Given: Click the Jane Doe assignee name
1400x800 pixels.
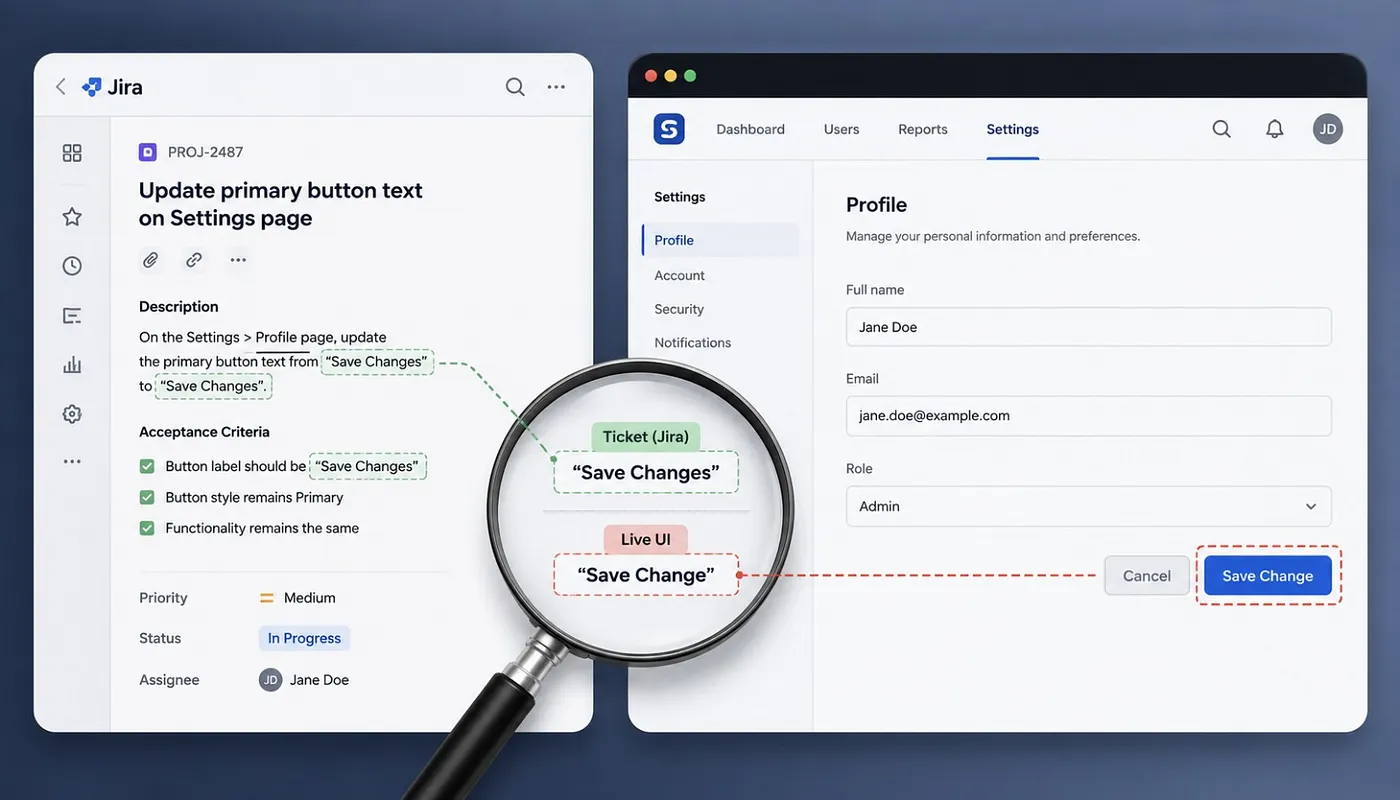Looking at the screenshot, I should pos(319,680).
